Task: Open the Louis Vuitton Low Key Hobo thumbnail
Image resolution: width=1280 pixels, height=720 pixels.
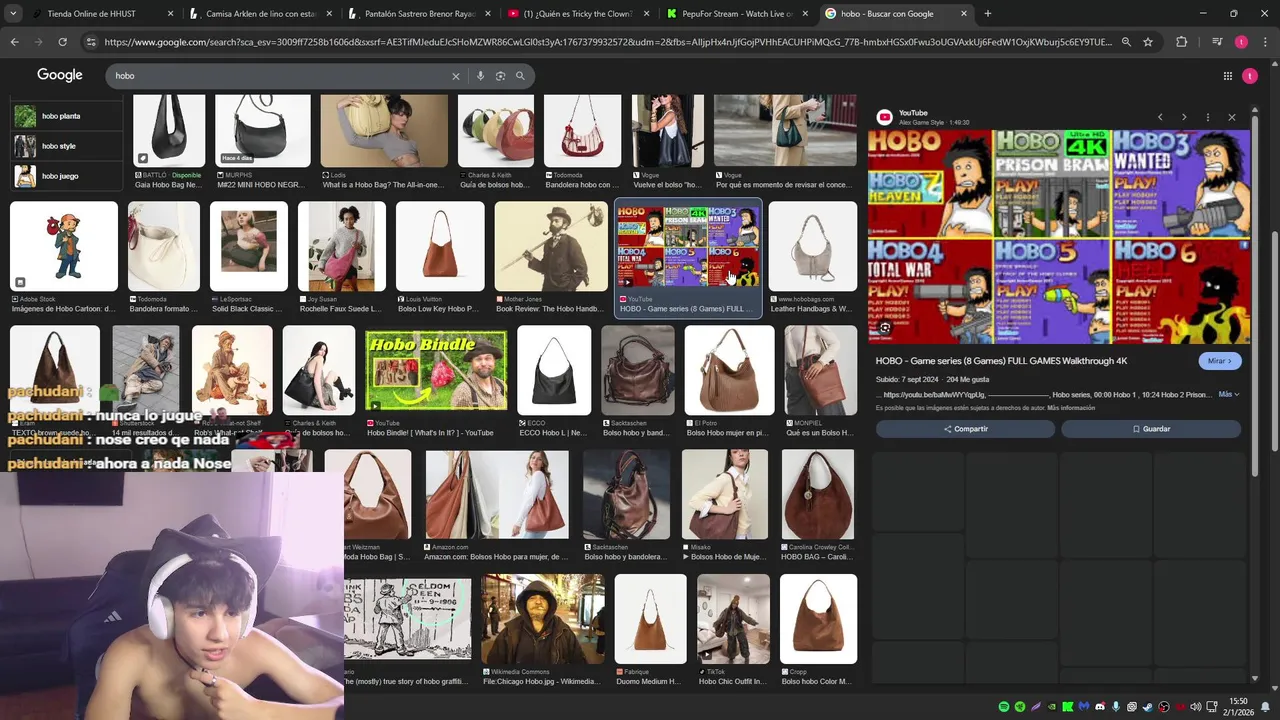Action: point(440,247)
